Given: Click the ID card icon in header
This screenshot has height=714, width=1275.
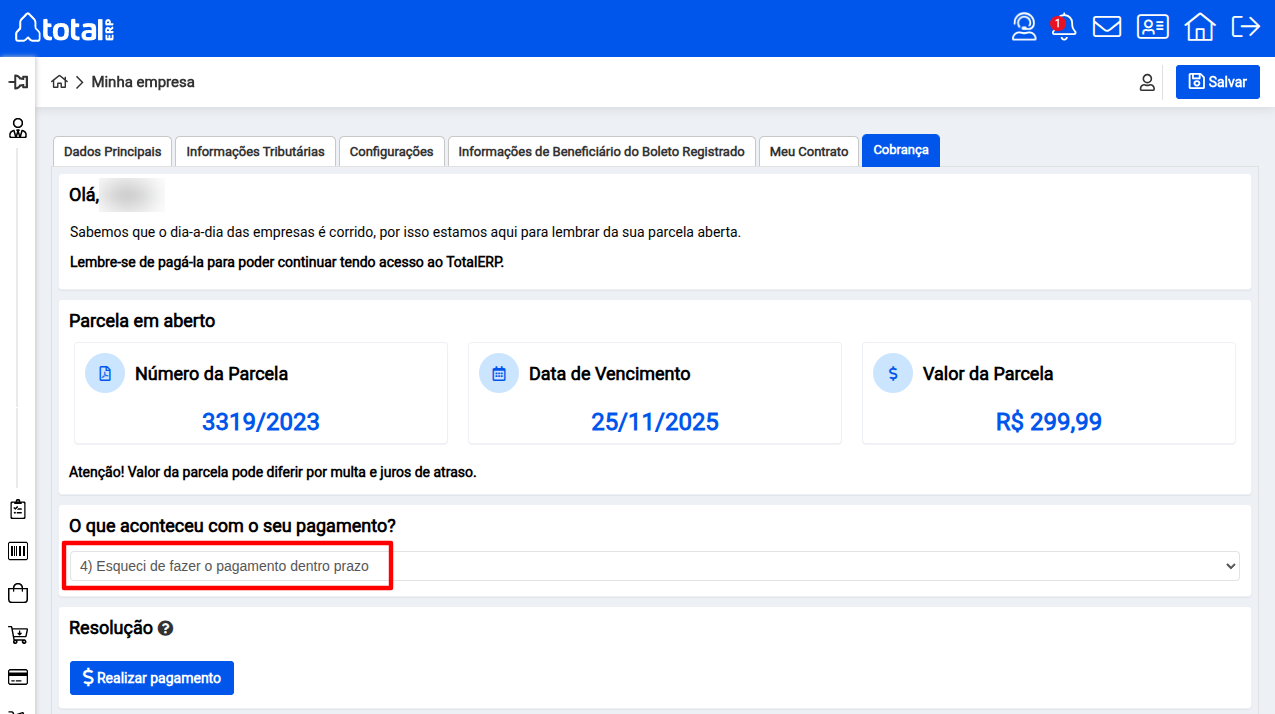Looking at the screenshot, I should click(1153, 27).
